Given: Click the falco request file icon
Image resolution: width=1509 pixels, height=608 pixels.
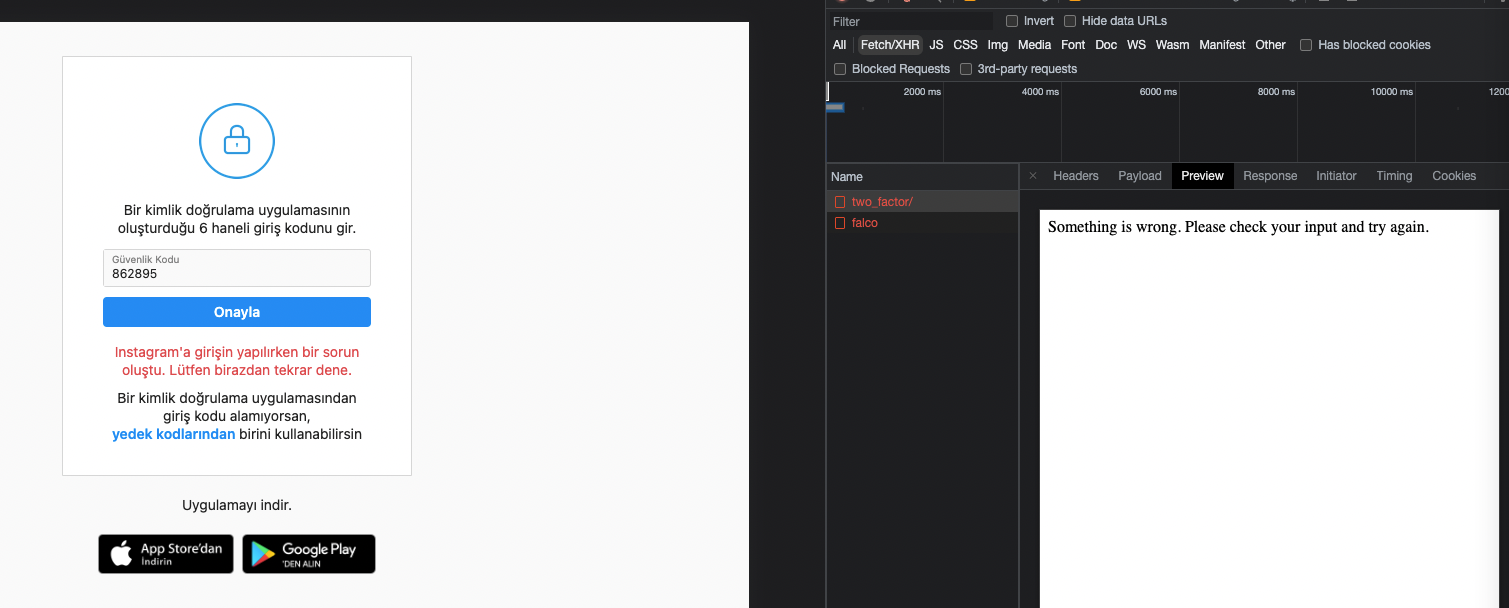Looking at the screenshot, I should tap(840, 223).
